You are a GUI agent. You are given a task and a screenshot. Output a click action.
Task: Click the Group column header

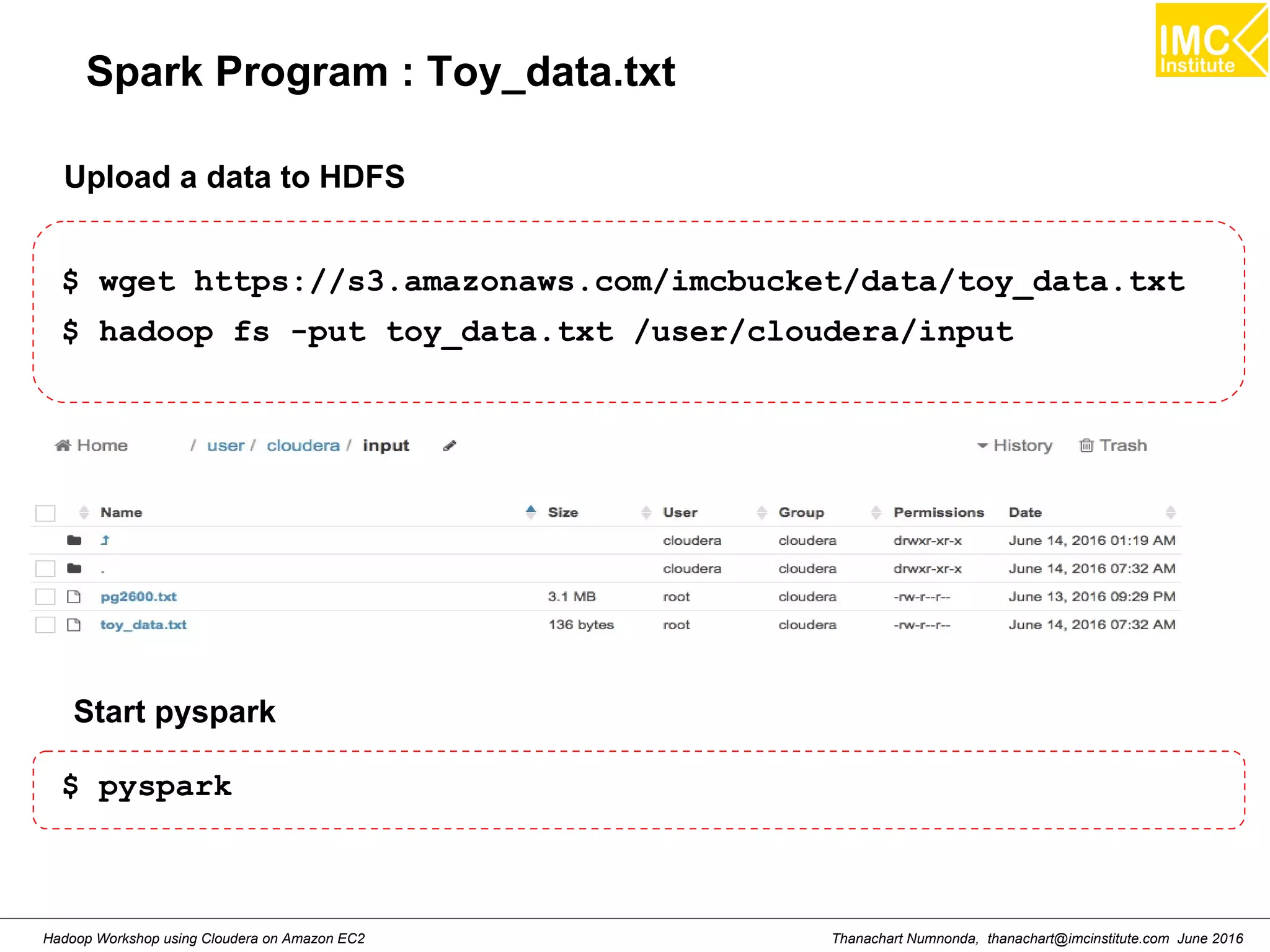pos(801,513)
